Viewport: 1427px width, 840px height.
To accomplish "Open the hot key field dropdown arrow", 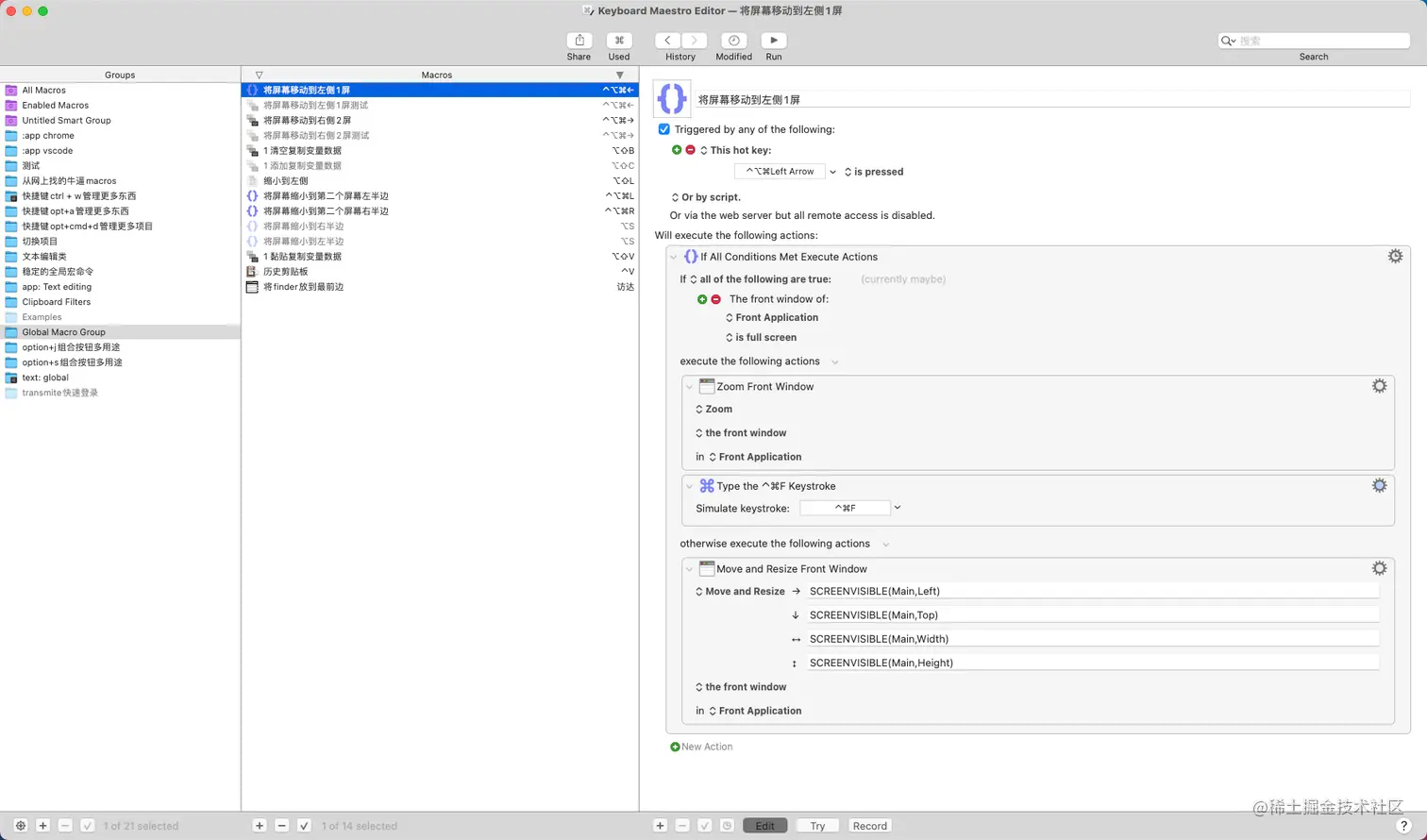I will tap(832, 172).
